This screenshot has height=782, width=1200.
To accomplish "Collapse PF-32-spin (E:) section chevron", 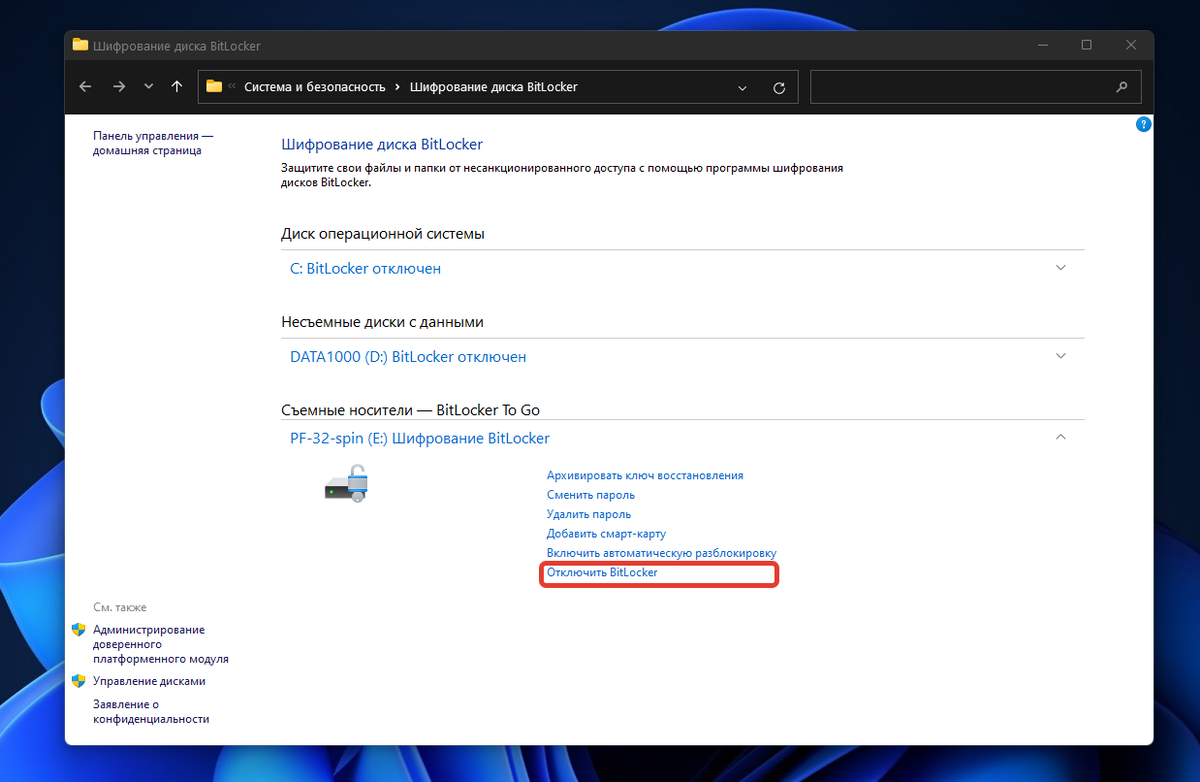I will tap(1061, 437).
